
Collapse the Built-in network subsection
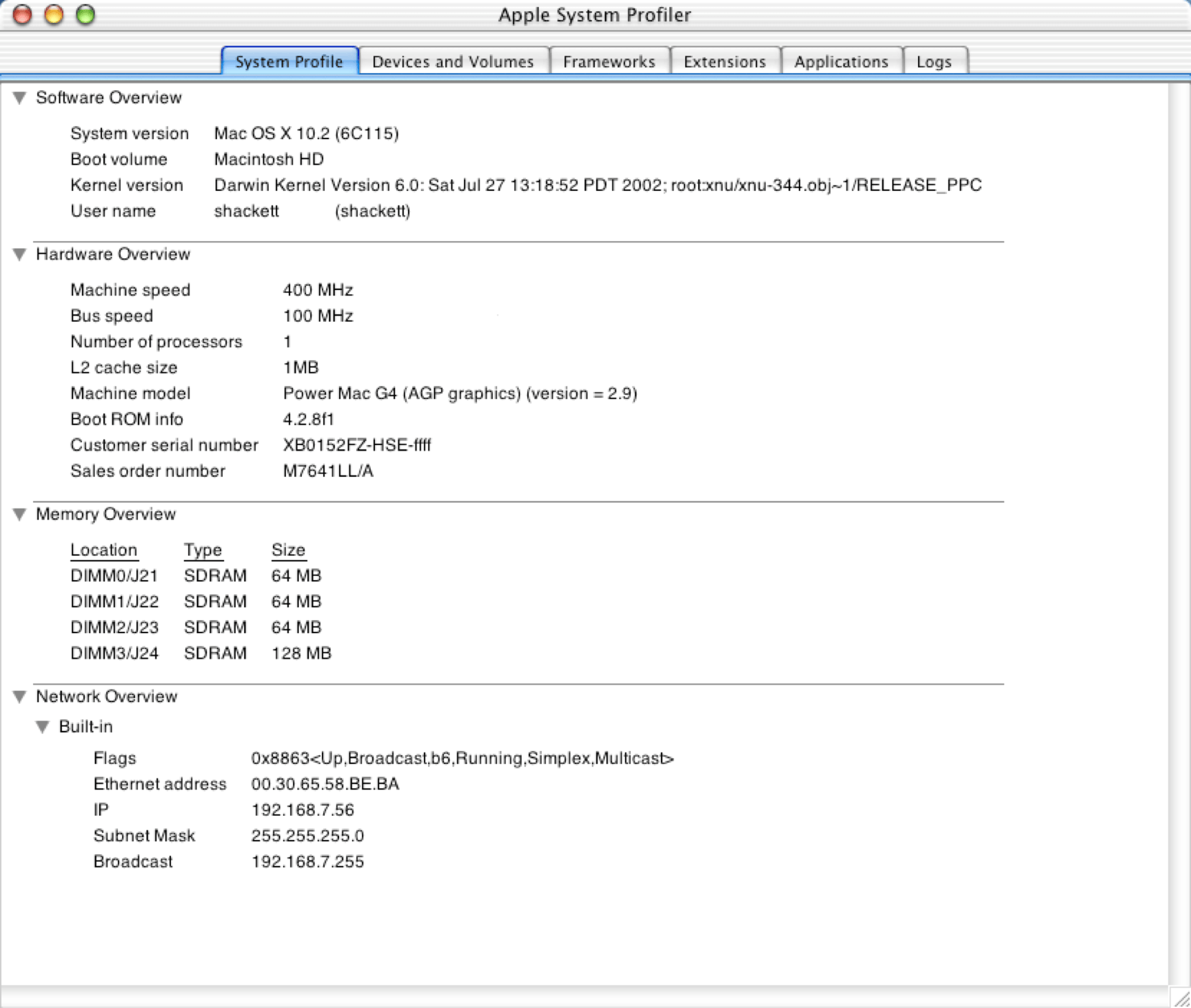[43, 727]
